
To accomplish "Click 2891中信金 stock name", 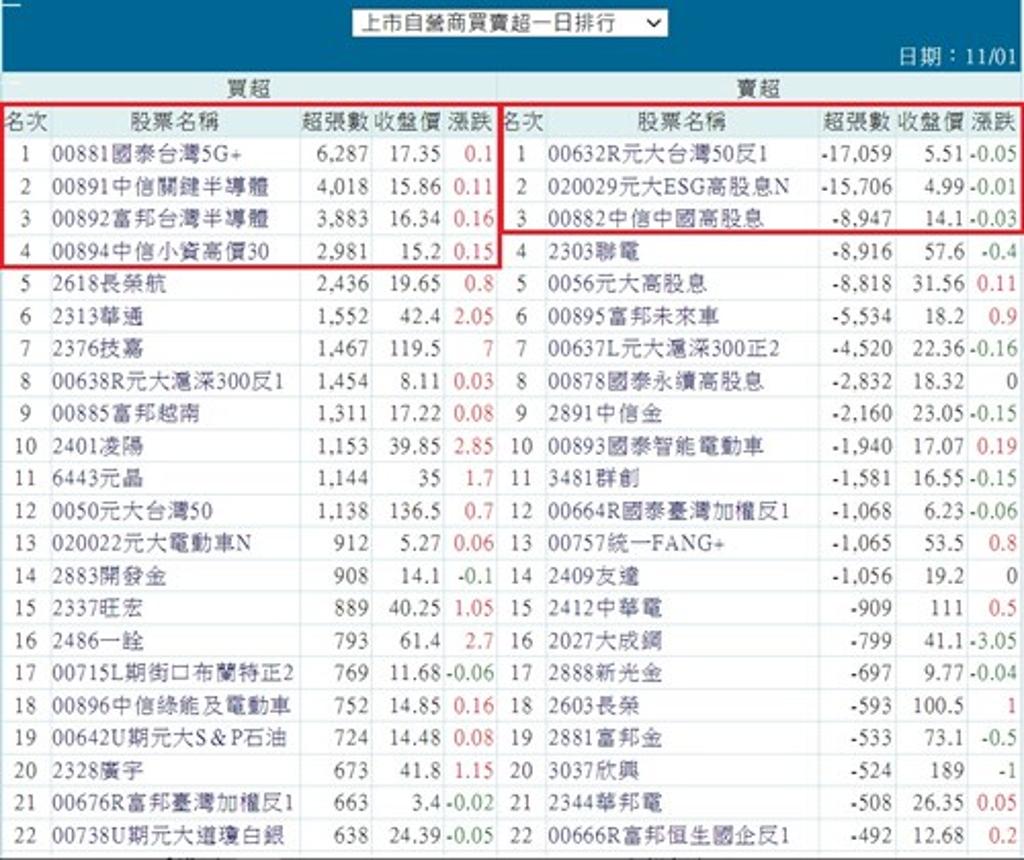I will [605, 413].
